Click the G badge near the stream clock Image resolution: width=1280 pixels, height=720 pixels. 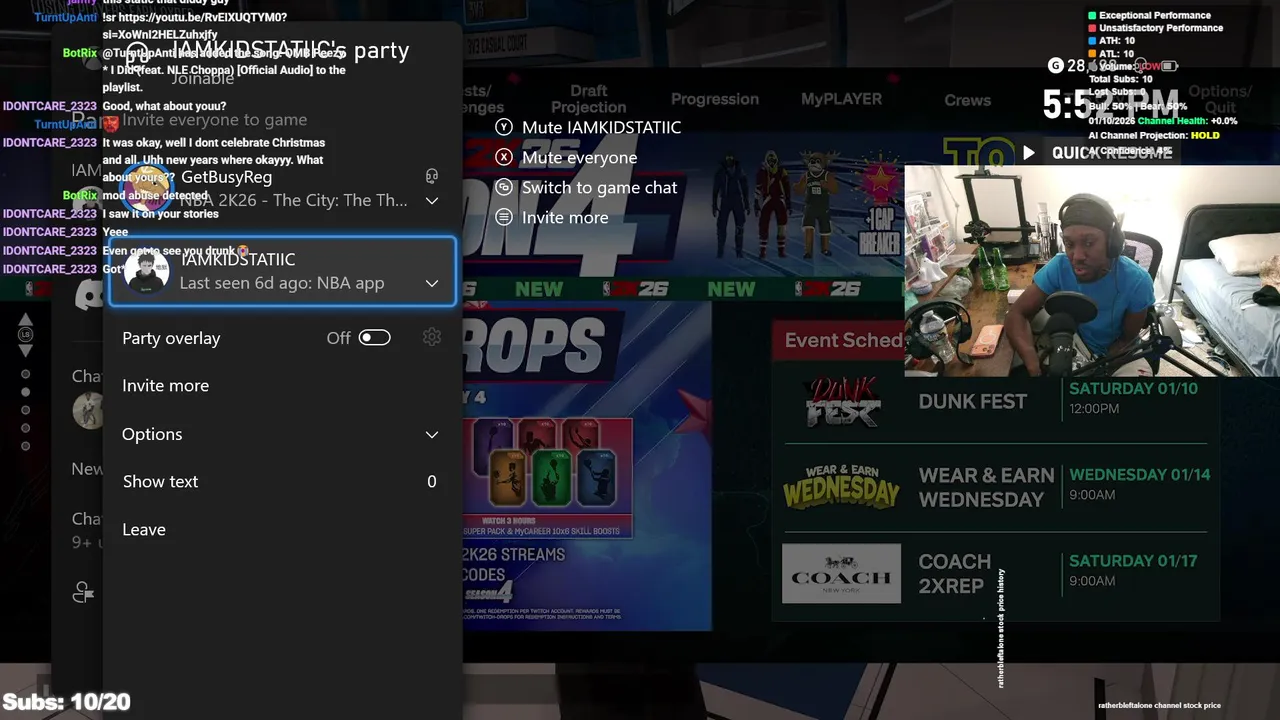pos(1055,66)
